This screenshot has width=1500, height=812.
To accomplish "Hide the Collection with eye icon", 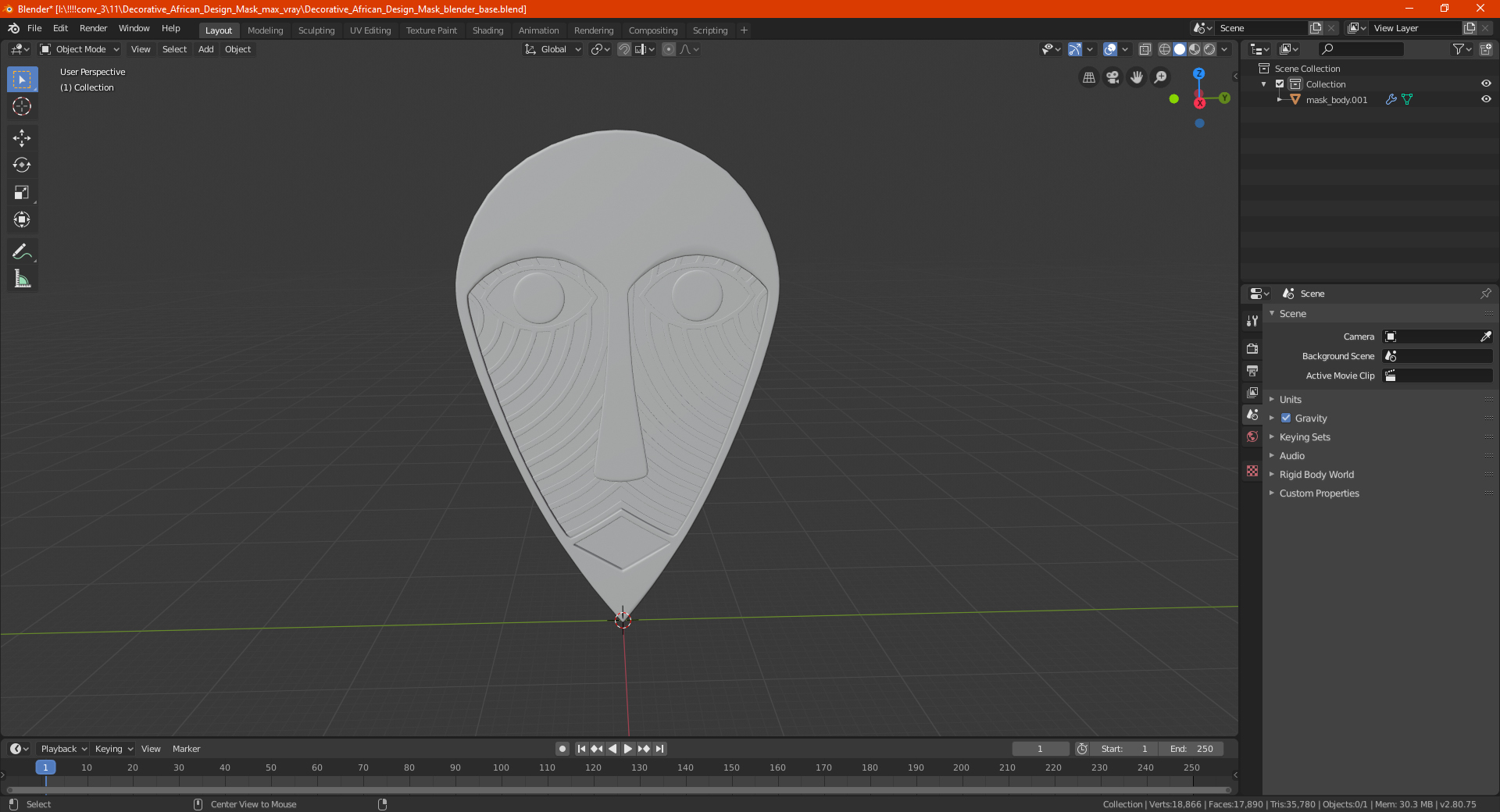I will click(1486, 84).
